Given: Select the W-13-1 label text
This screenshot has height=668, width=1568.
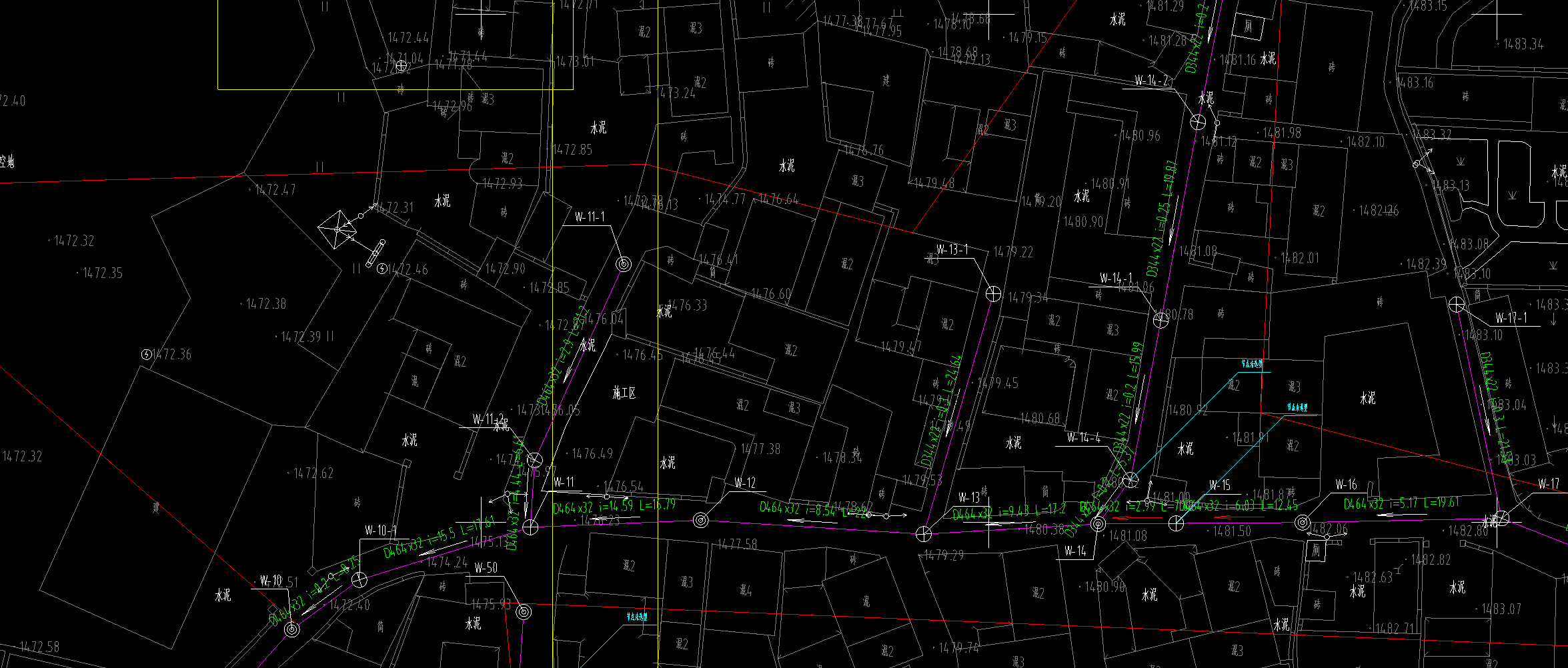Looking at the screenshot, I should [x=952, y=249].
